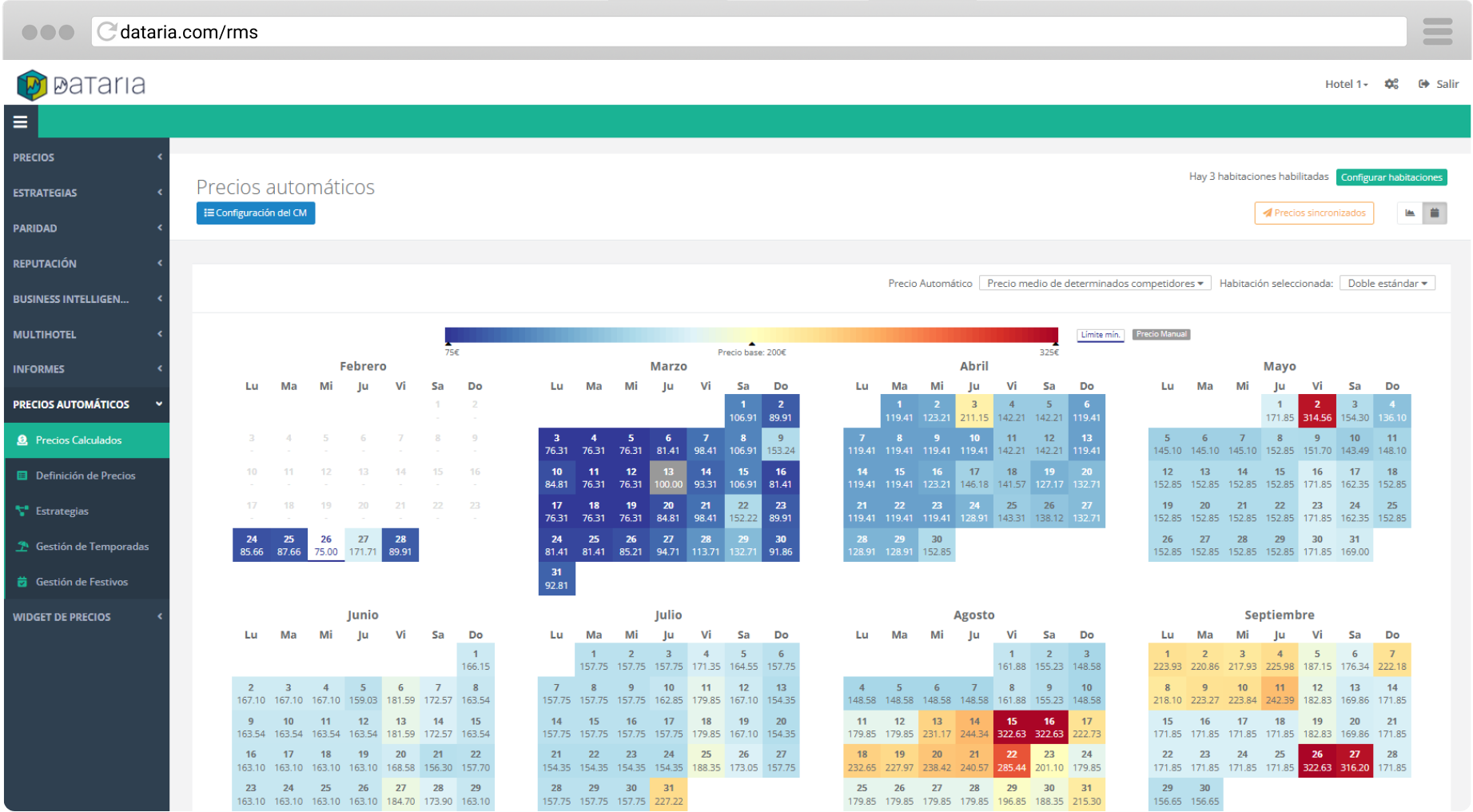Screen dimensions: 1473x812
Task: Select September 5 cell priced 187.15
Action: 1317,660
